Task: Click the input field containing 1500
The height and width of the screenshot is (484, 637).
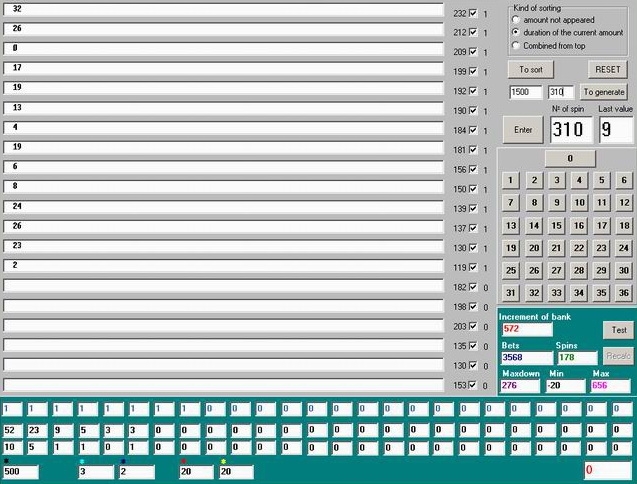Action: [526, 92]
